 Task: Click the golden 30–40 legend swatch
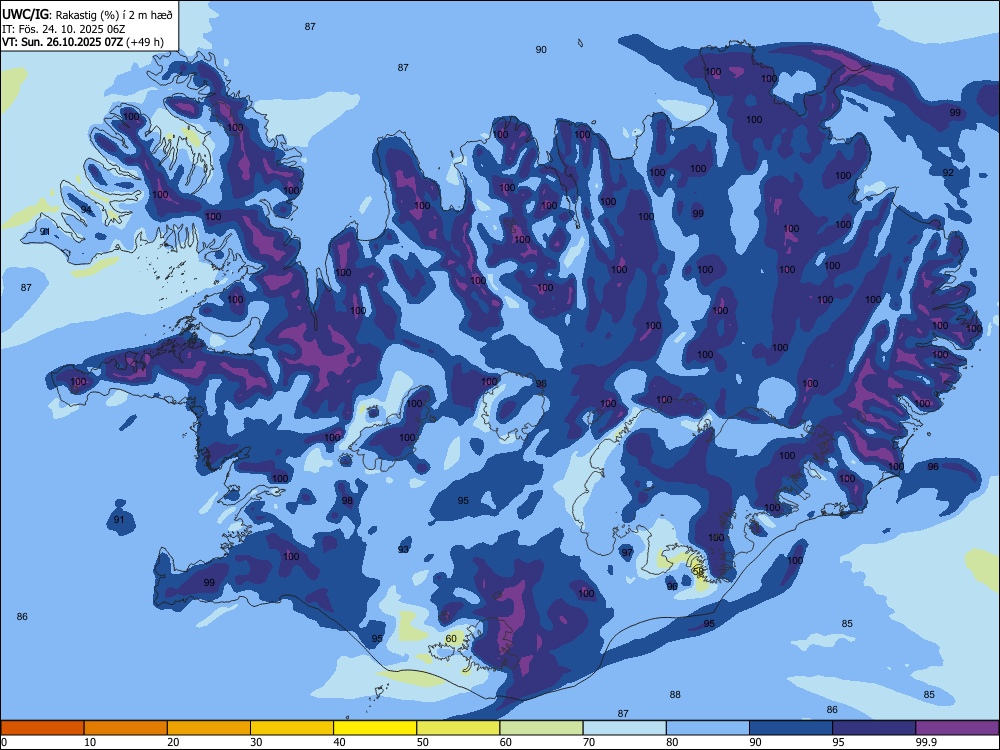[x=292, y=728]
